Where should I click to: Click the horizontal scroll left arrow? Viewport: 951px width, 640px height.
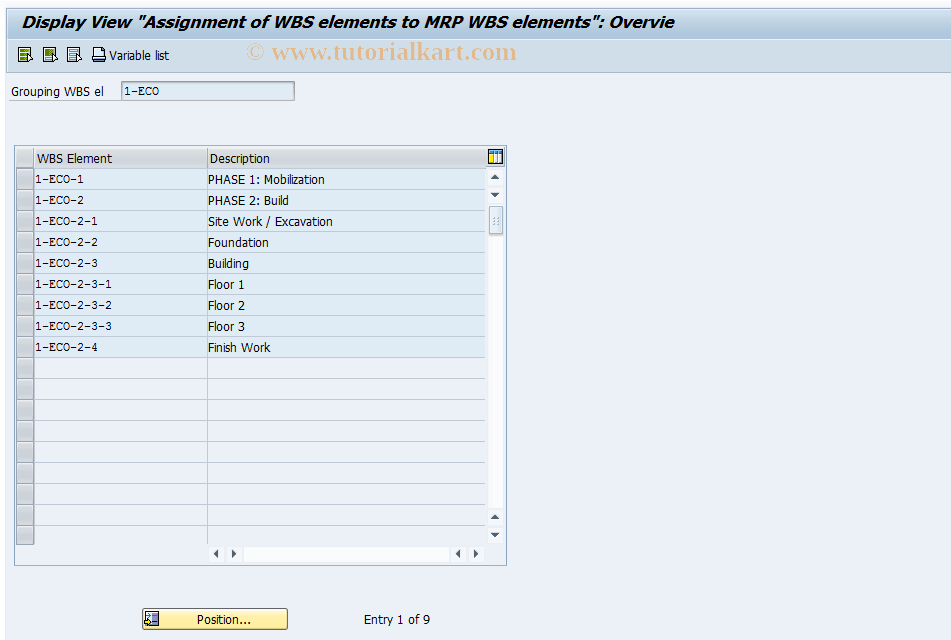coord(216,553)
